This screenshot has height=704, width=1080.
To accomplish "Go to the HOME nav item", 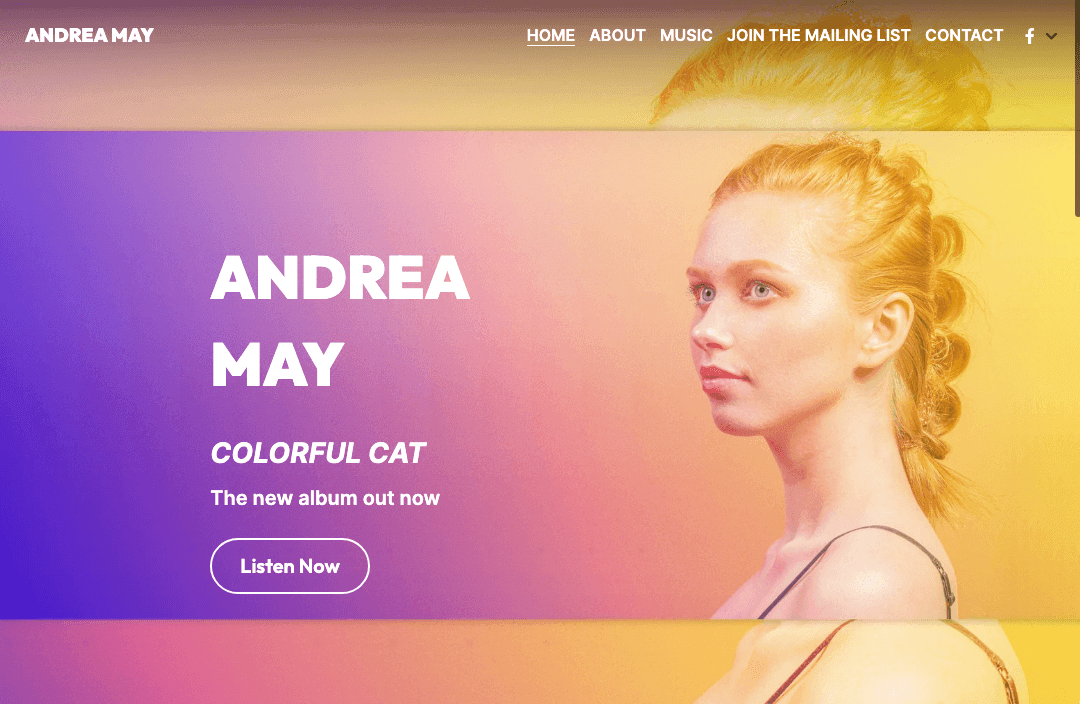I will 550,35.
